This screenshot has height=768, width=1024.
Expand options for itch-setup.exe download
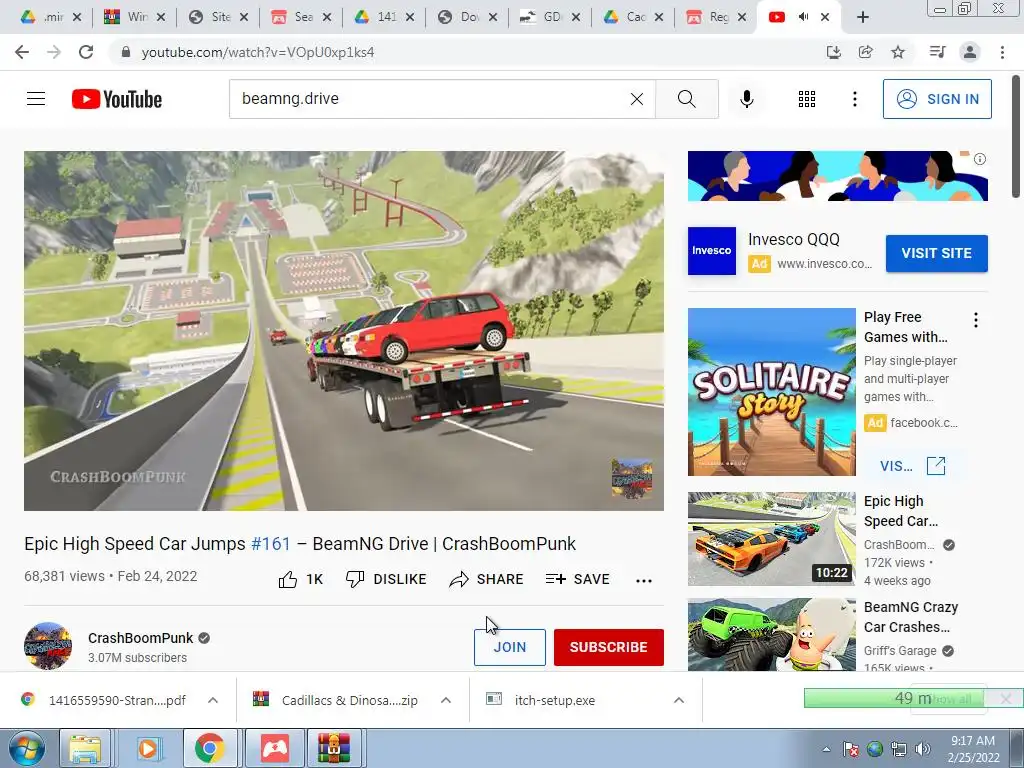tap(679, 700)
